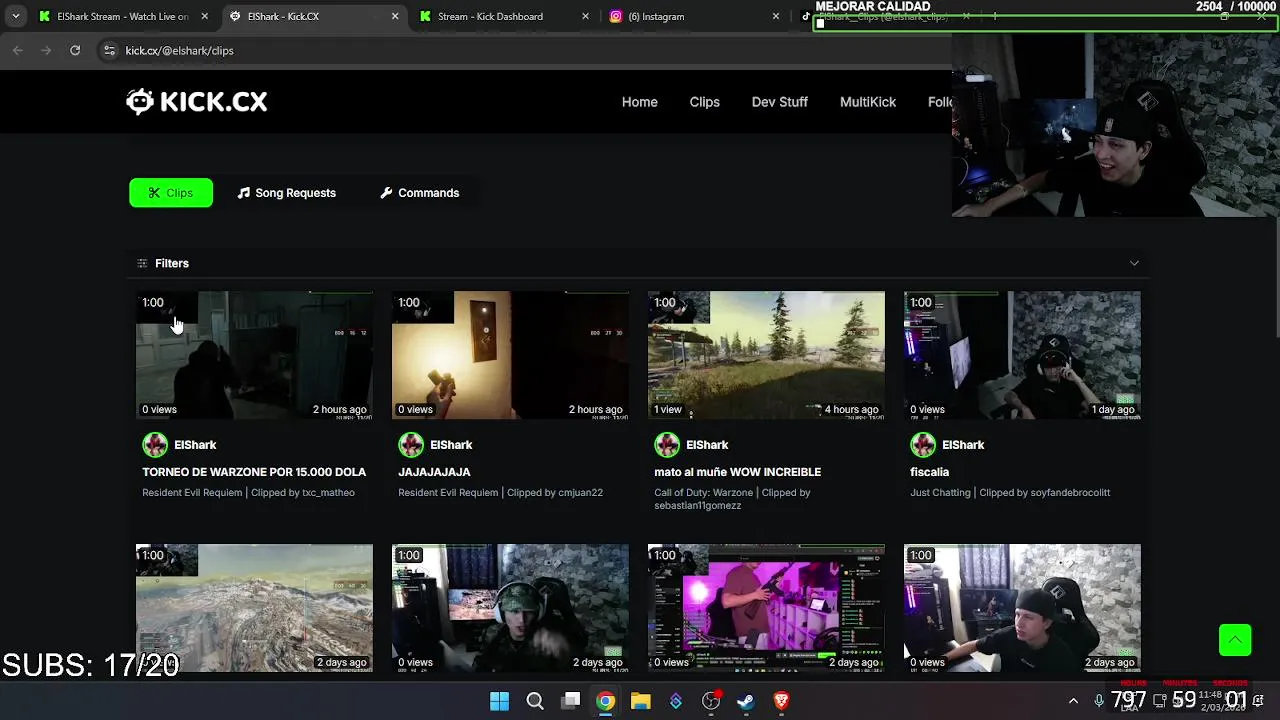Open the snowy map clip from 2 days ago

(254, 608)
